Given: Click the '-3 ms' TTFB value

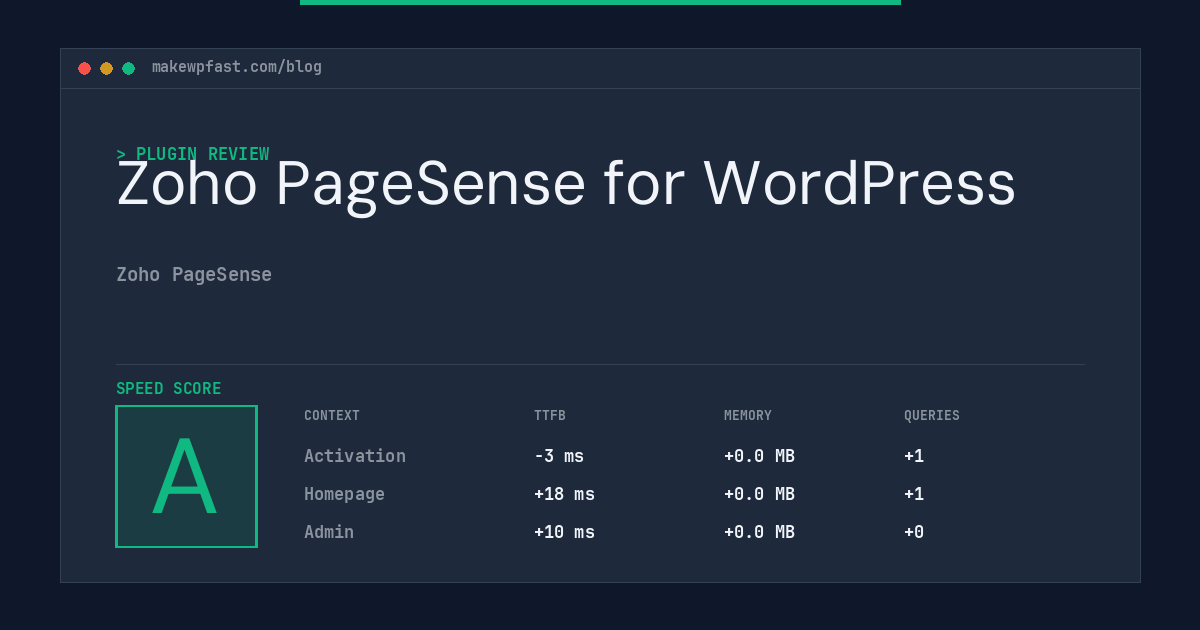Looking at the screenshot, I should point(559,456).
